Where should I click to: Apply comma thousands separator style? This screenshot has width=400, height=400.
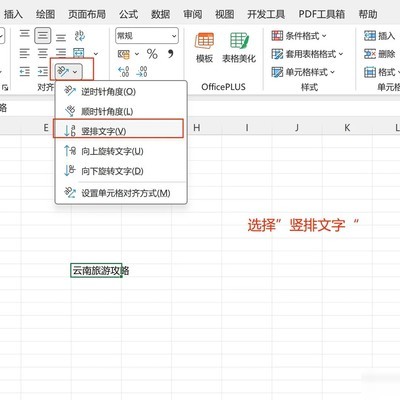171,53
